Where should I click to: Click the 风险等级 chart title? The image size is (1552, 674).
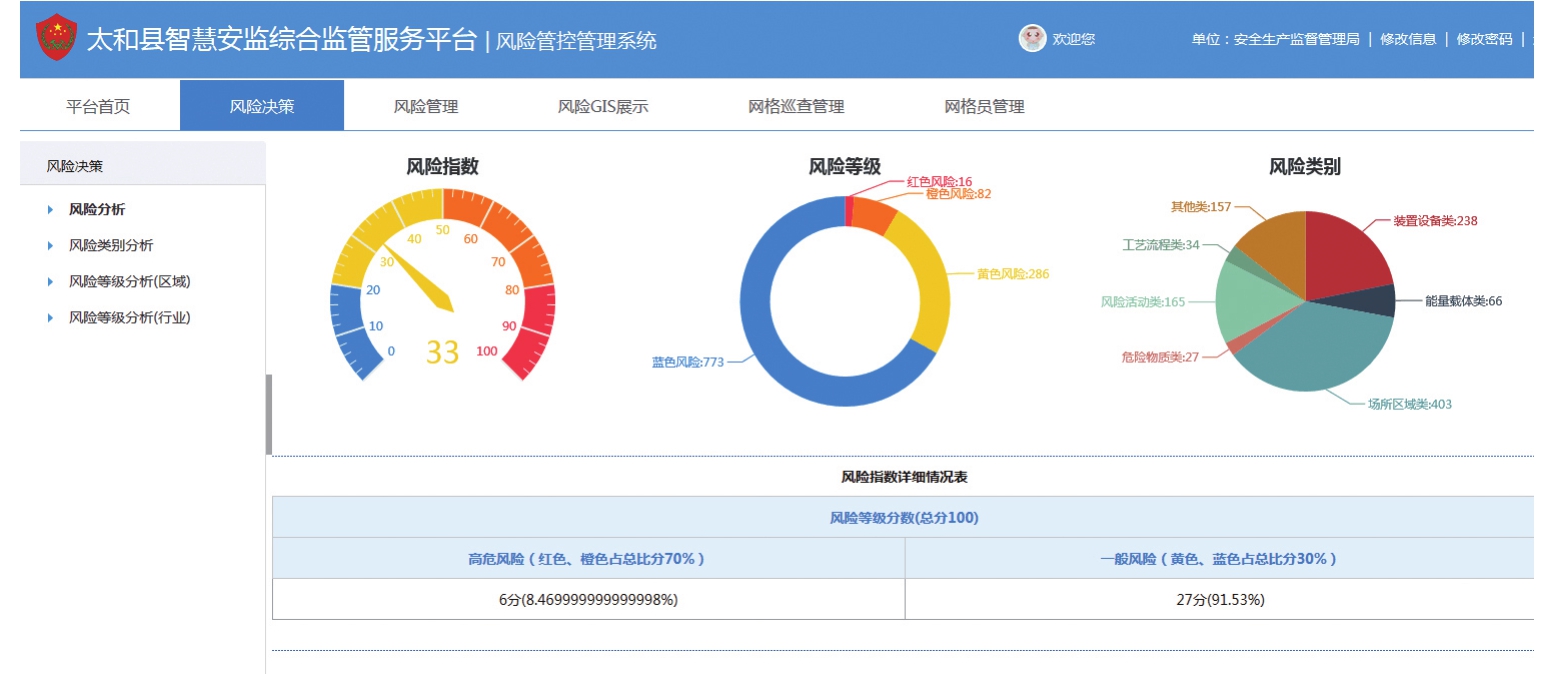[x=844, y=167]
